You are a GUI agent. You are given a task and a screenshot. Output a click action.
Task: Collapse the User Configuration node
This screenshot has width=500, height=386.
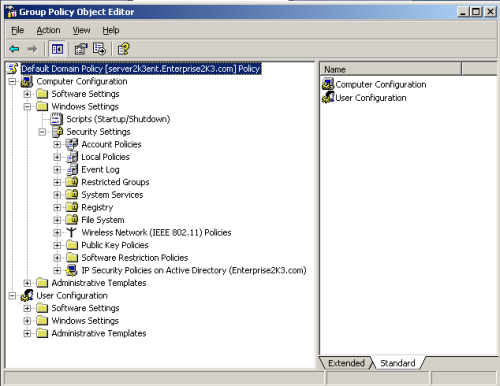[12, 296]
